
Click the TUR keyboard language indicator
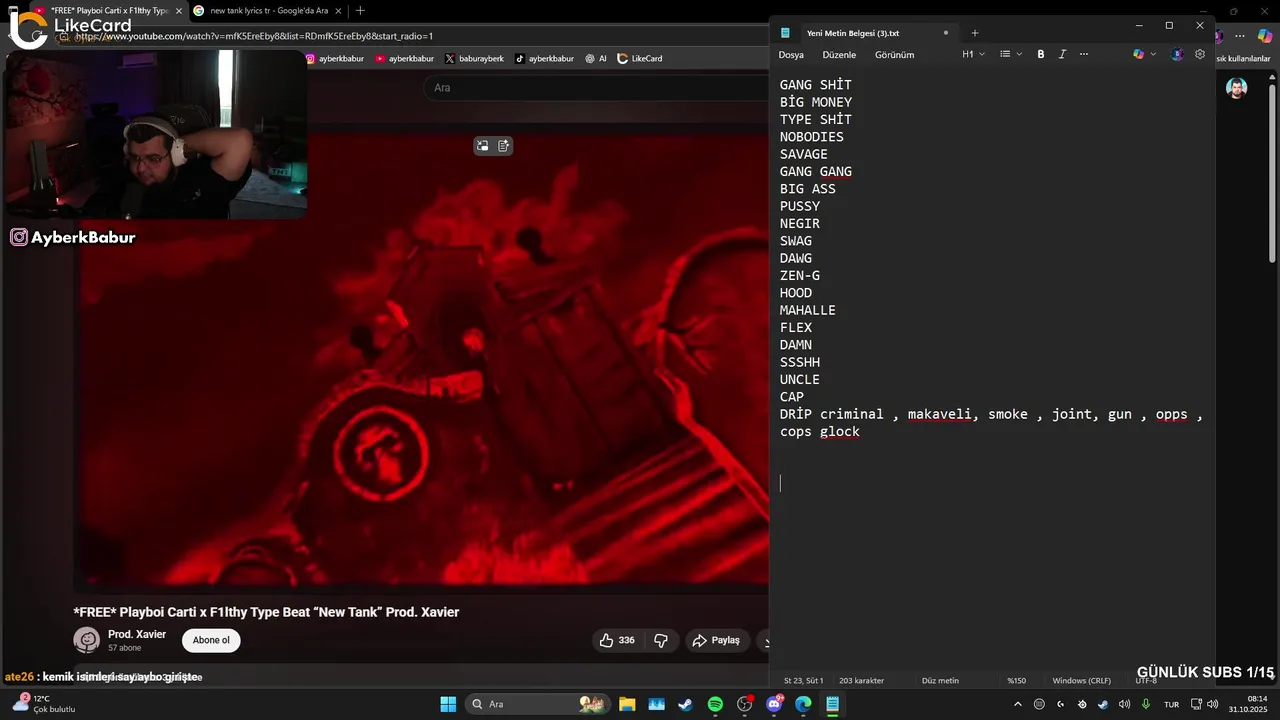pos(1171,704)
